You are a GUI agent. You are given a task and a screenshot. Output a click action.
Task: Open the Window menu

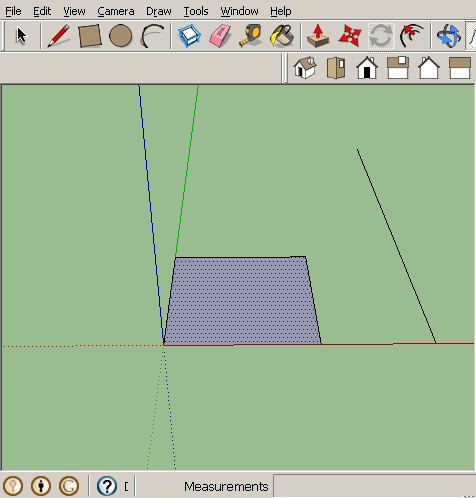(239, 11)
